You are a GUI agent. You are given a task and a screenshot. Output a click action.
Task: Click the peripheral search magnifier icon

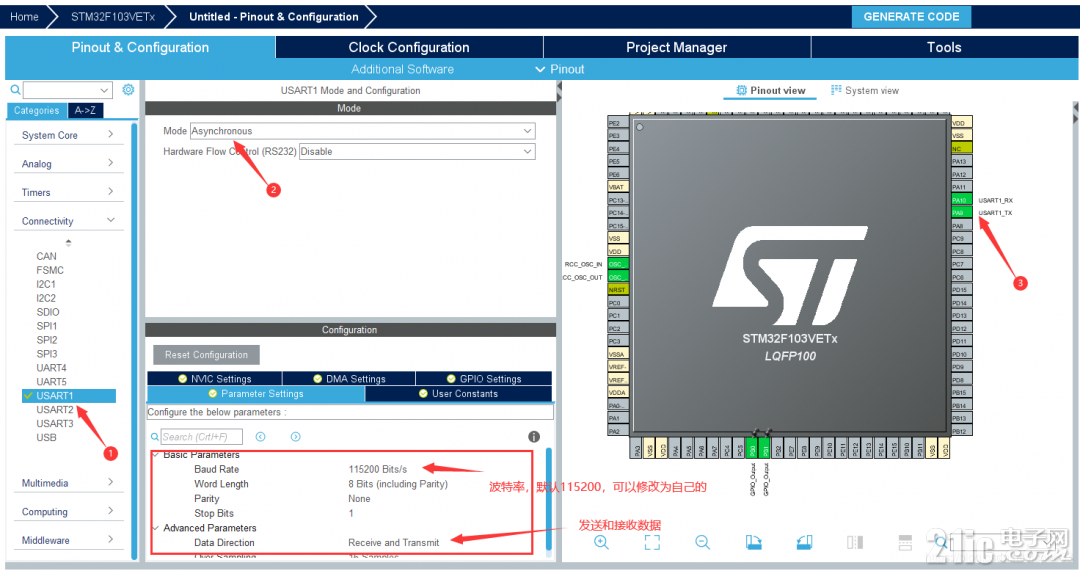pyautogui.click(x=15, y=90)
